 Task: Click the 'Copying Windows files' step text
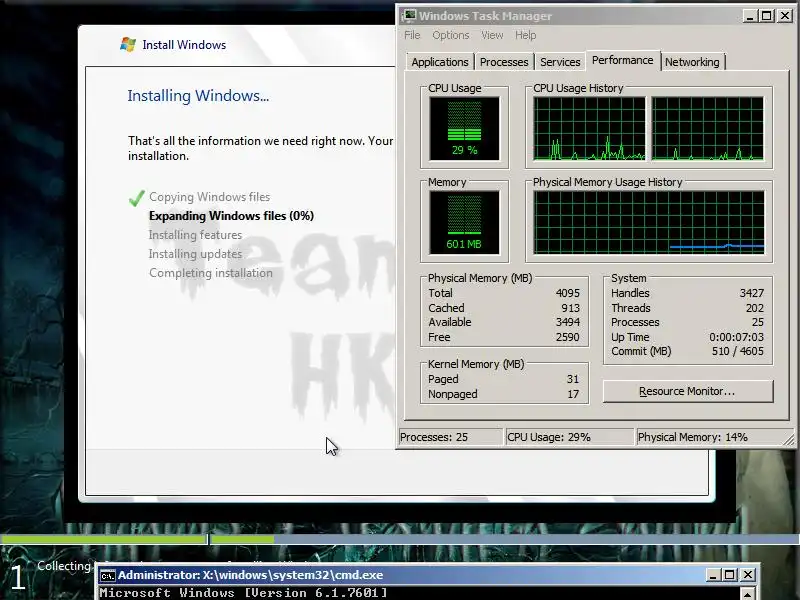click(210, 197)
